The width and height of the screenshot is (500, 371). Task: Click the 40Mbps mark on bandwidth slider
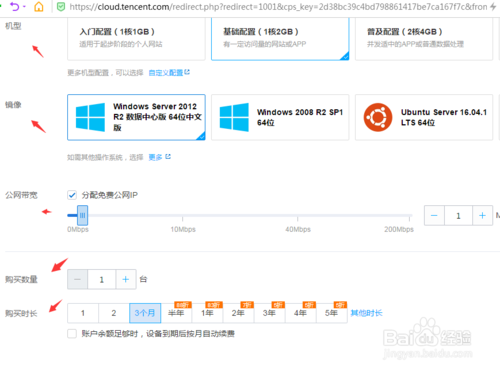click(298, 229)
